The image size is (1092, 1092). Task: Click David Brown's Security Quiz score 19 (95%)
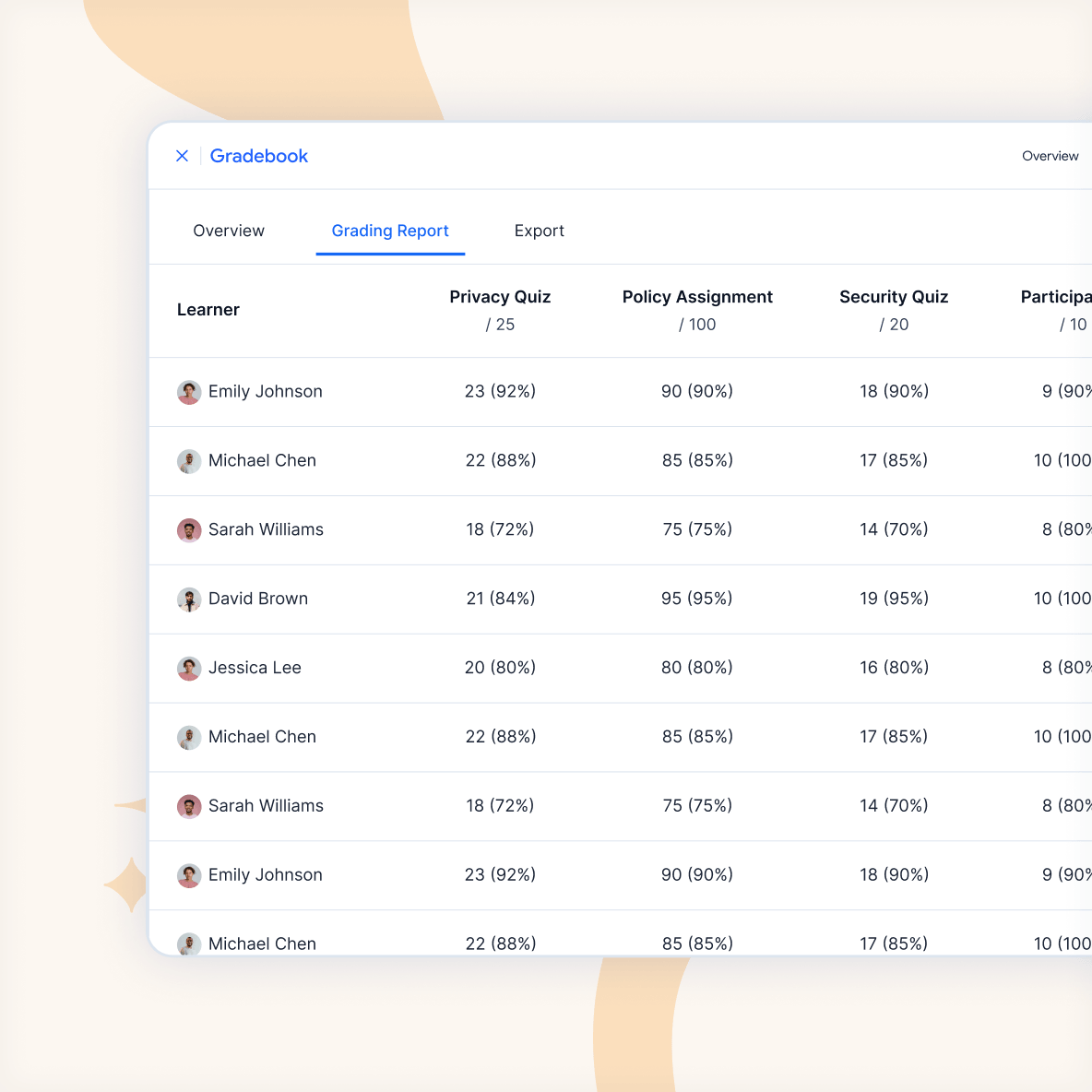point(894,599)
